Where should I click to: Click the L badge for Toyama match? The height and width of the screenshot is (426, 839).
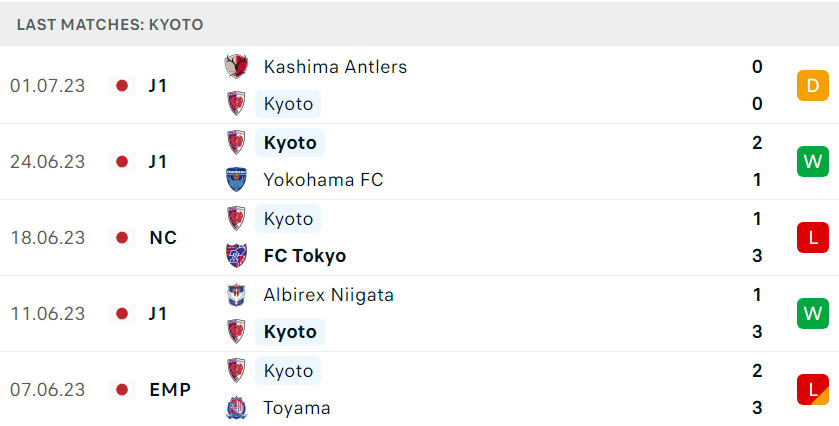point(812,390)
